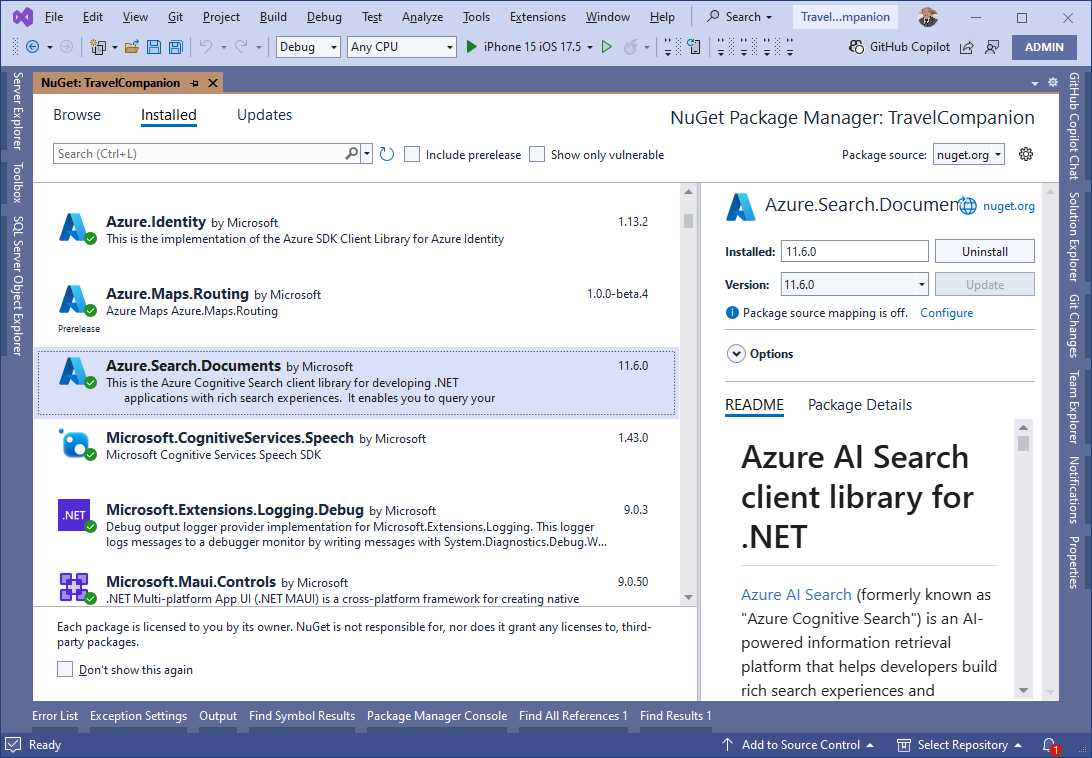Click the Save All toolbar icon
Screen dimensions: 1092x758
176,47
